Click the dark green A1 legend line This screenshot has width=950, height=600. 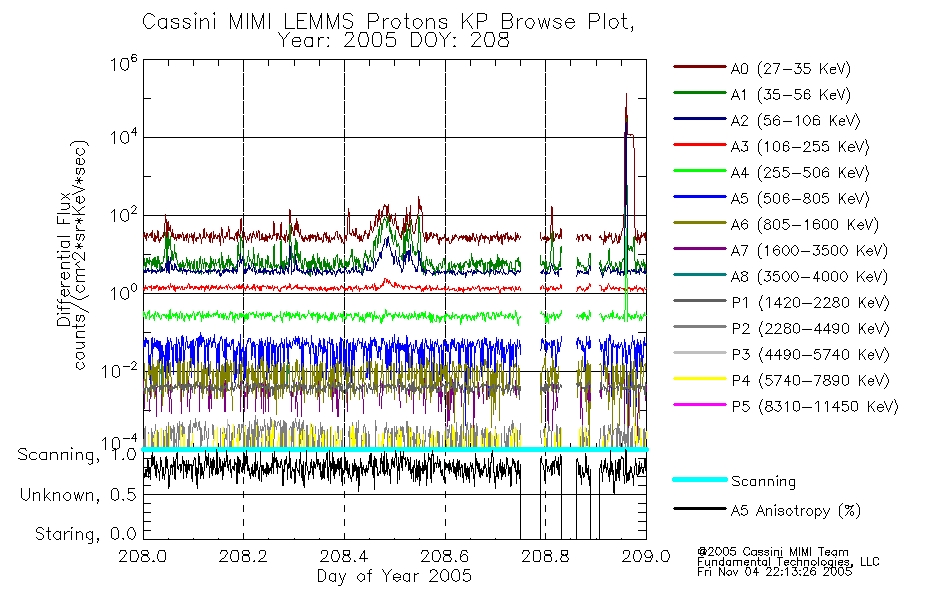click(700, 93)
